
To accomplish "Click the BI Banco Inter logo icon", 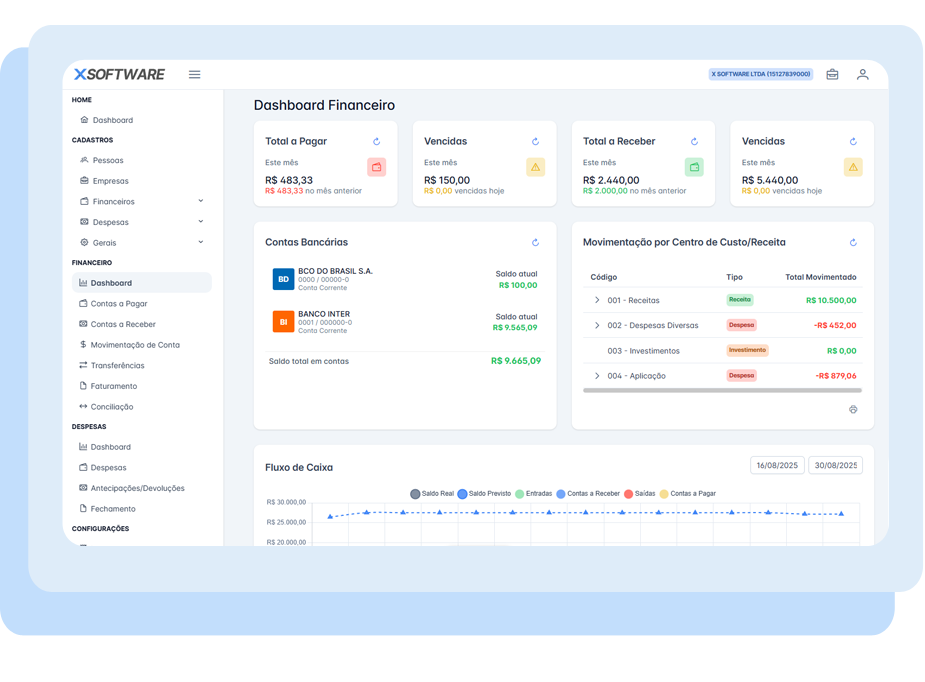I will [x=283, y=322].
